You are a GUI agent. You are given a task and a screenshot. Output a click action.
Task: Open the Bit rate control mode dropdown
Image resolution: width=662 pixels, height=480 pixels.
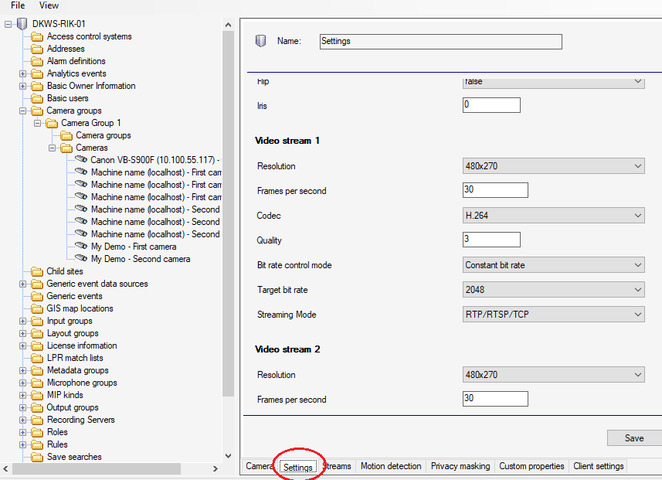point(553,265)
